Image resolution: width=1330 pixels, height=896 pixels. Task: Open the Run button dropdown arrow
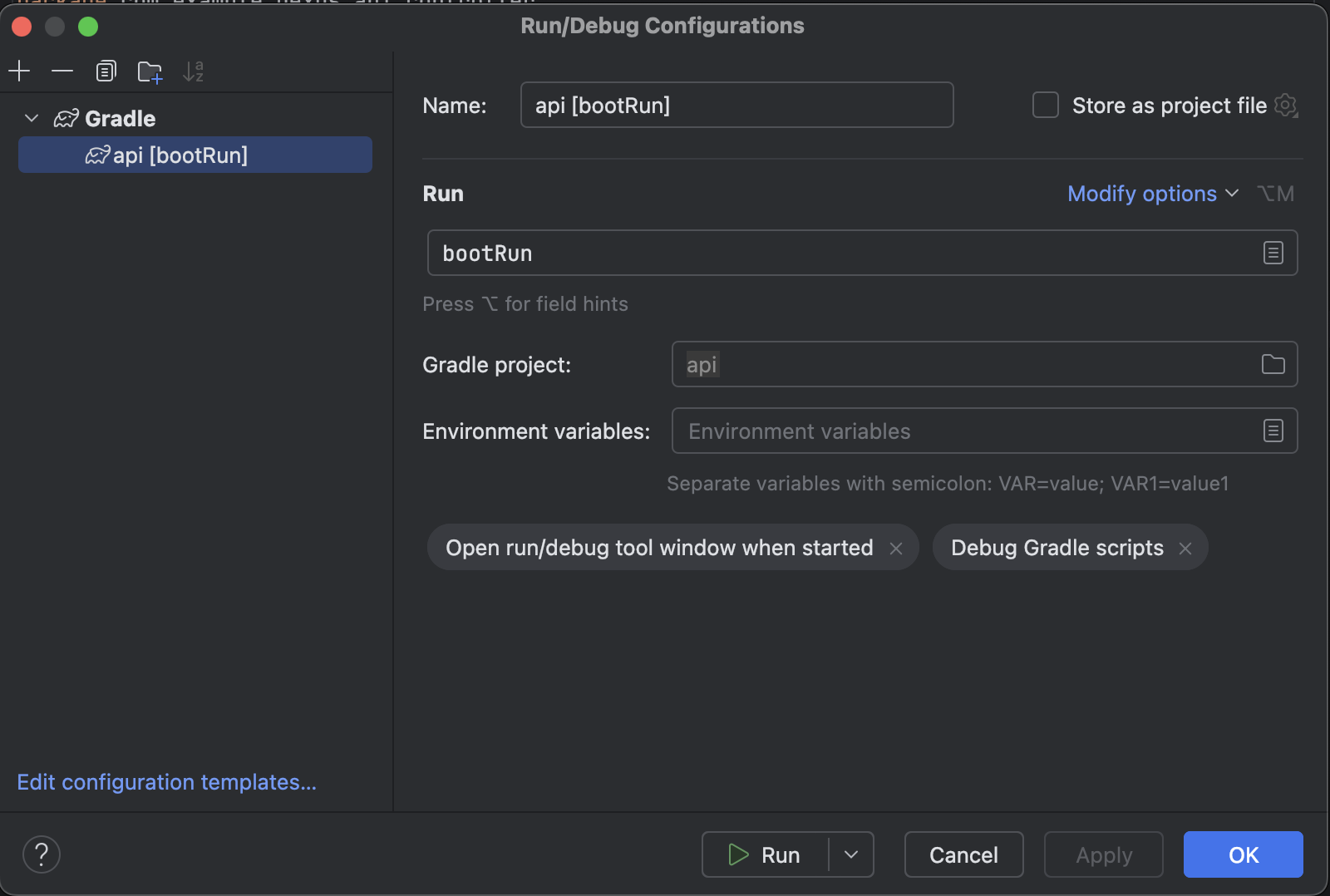pos(851,854)
